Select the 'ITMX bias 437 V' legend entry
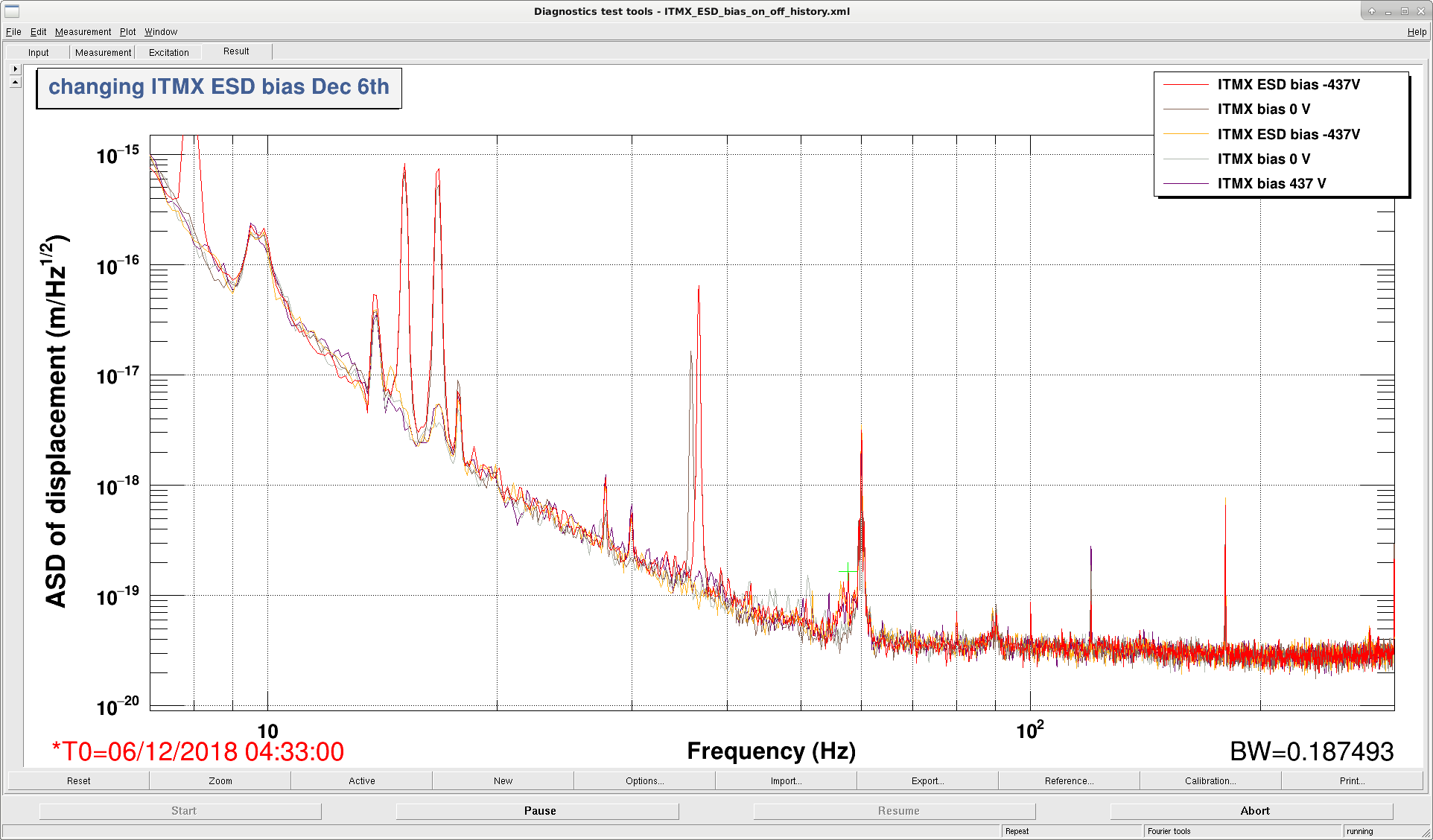1433x840 pixels. click(x=1271, y=183)
